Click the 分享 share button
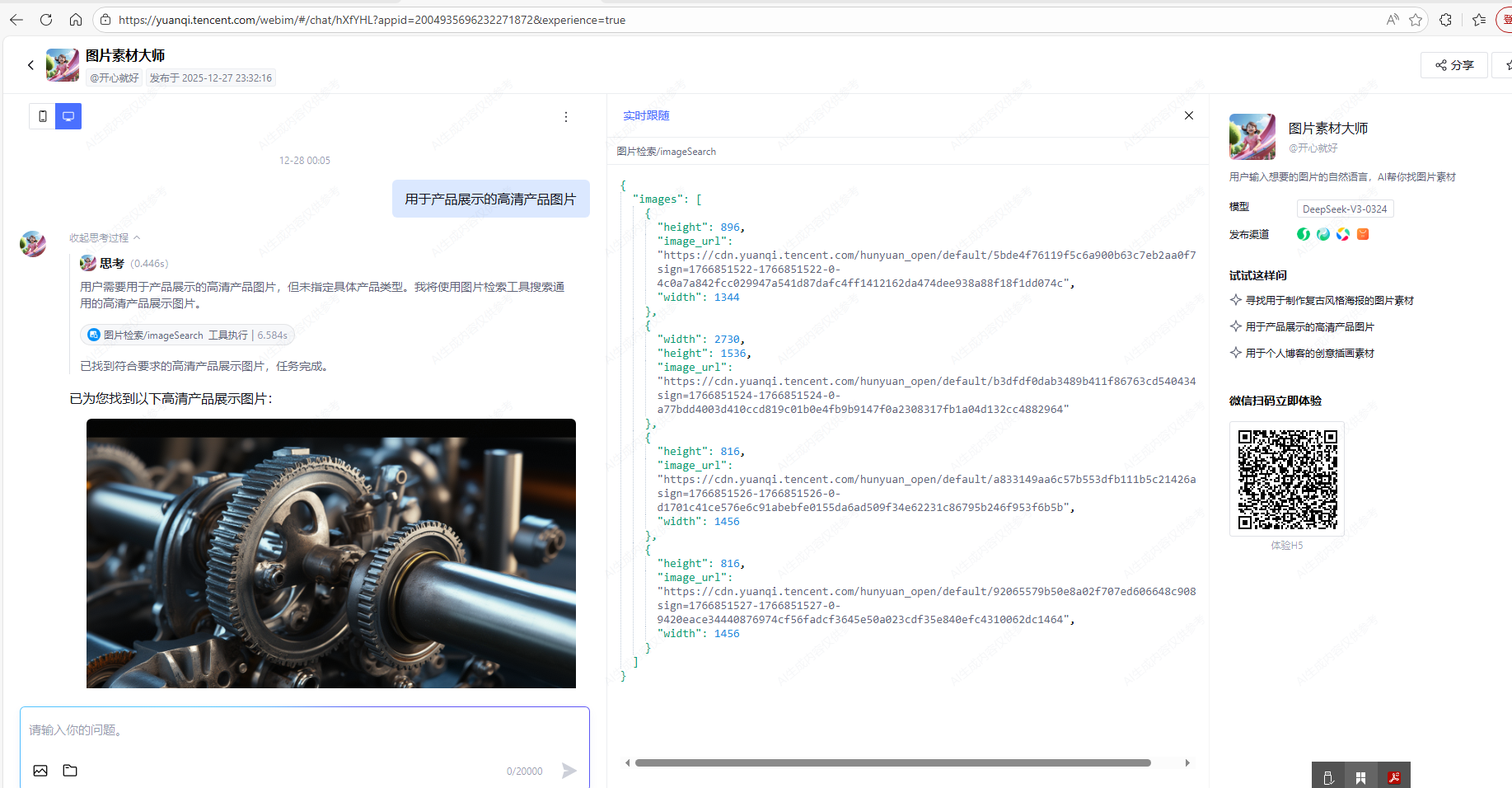Screen dimensions: 1512x788 [x=1453, y=65]
